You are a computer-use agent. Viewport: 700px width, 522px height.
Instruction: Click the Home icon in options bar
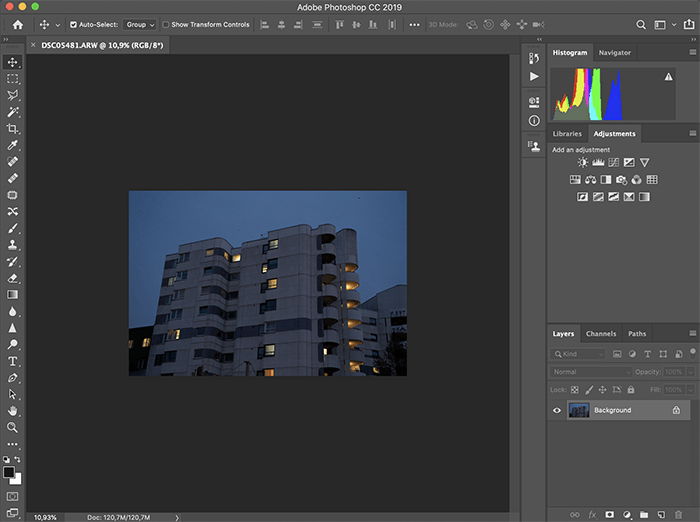tap(17, 24)
